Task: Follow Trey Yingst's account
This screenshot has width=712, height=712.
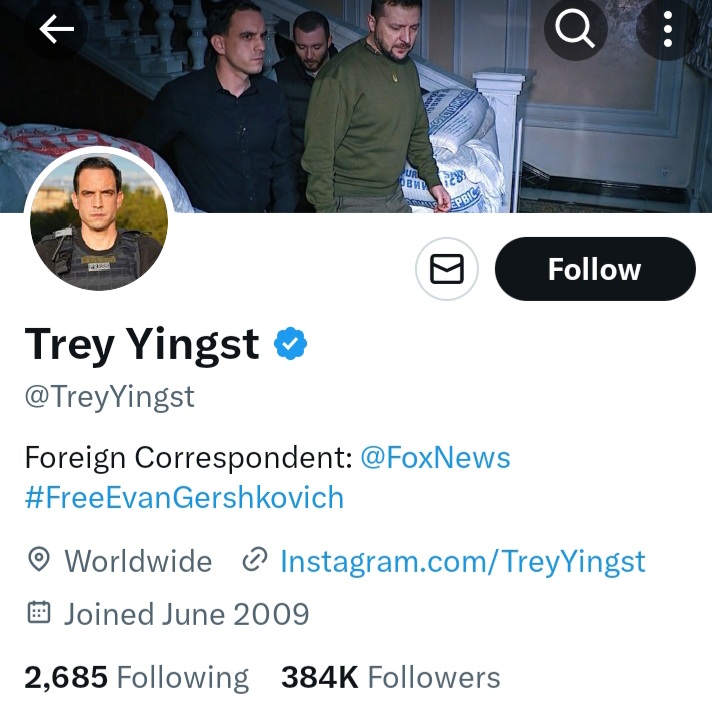Action: (x=595, y=269)
